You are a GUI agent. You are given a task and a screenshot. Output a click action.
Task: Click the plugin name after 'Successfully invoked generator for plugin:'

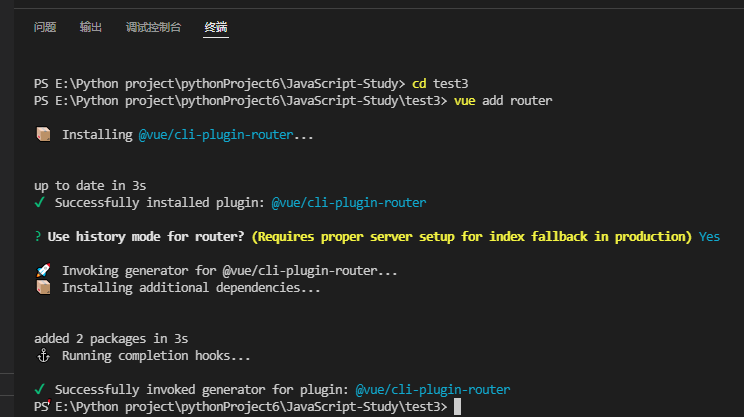432,389
